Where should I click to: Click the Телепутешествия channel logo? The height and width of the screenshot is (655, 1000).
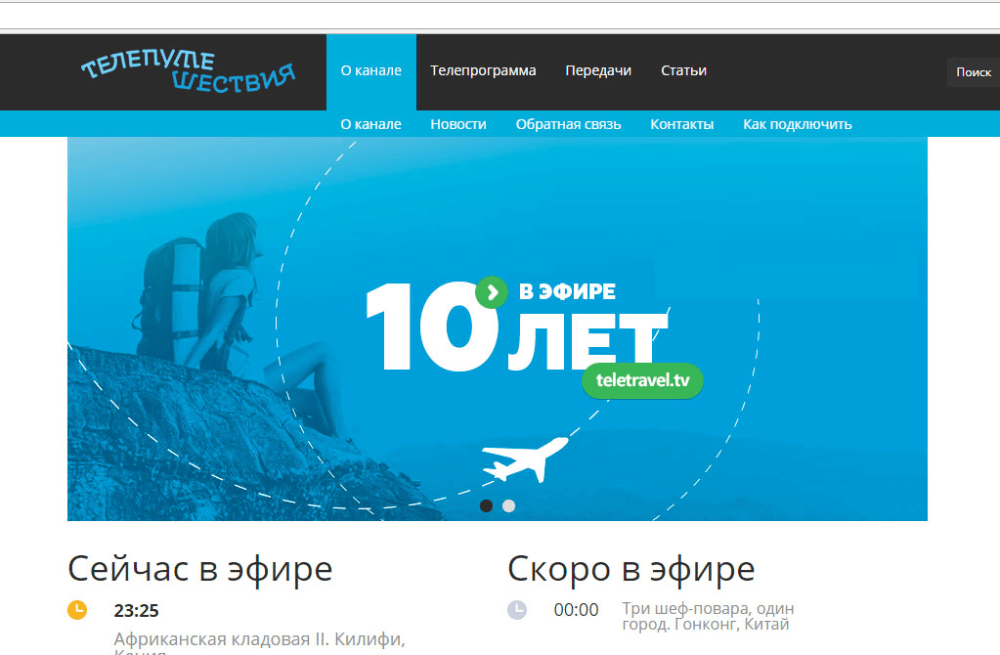point(188,73)
